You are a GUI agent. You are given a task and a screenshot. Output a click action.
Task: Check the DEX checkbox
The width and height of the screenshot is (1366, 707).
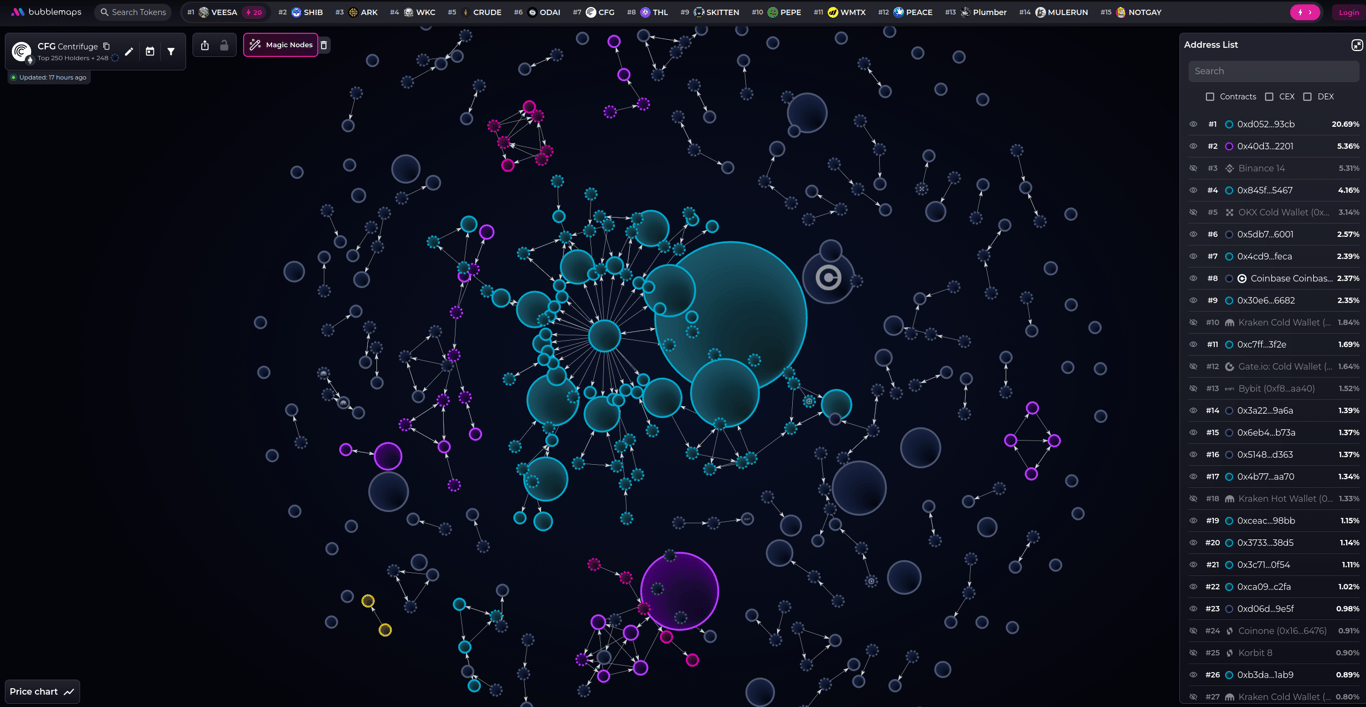pos(1309,96)
